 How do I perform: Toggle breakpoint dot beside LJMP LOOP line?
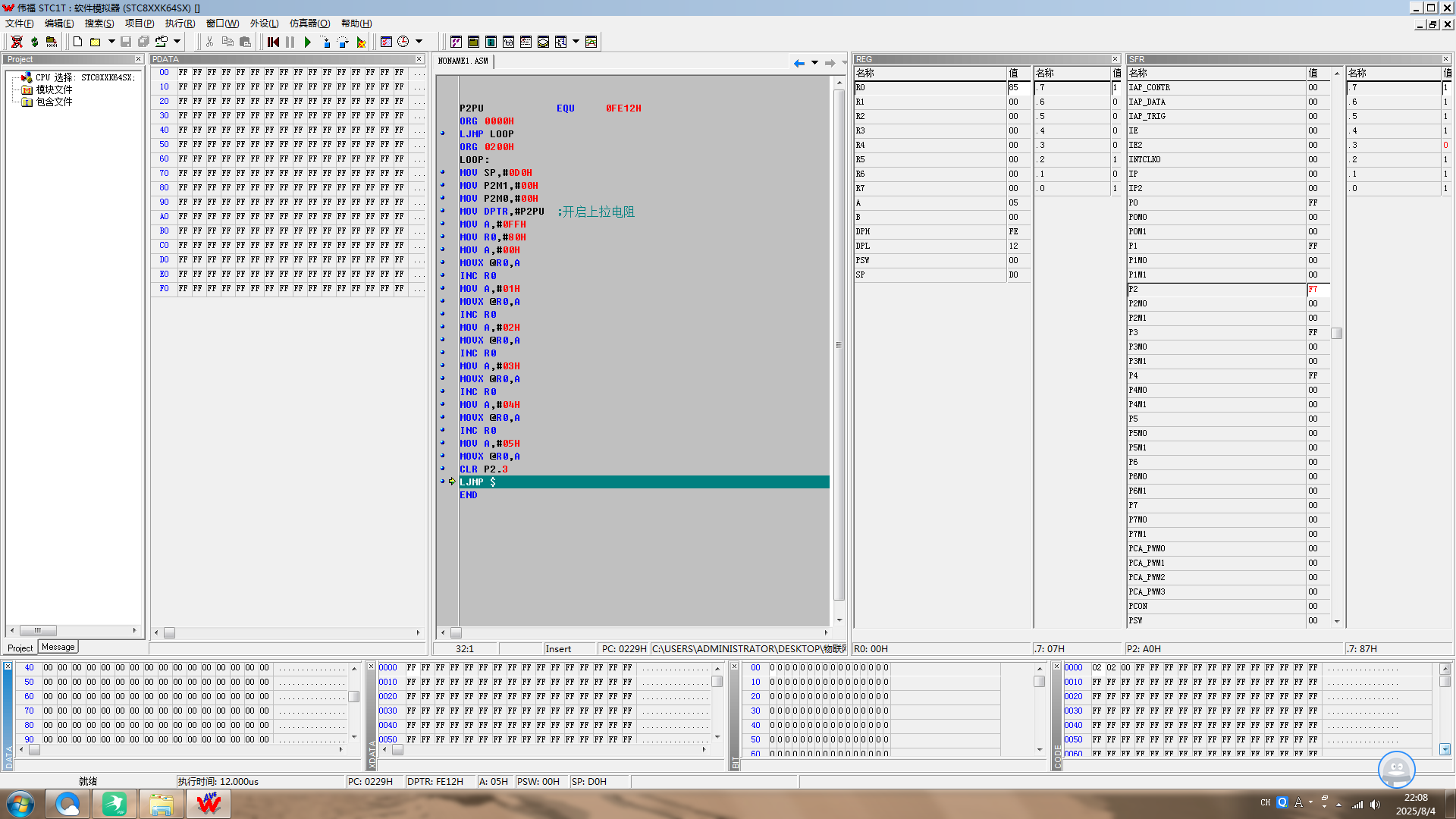(443, 133)
